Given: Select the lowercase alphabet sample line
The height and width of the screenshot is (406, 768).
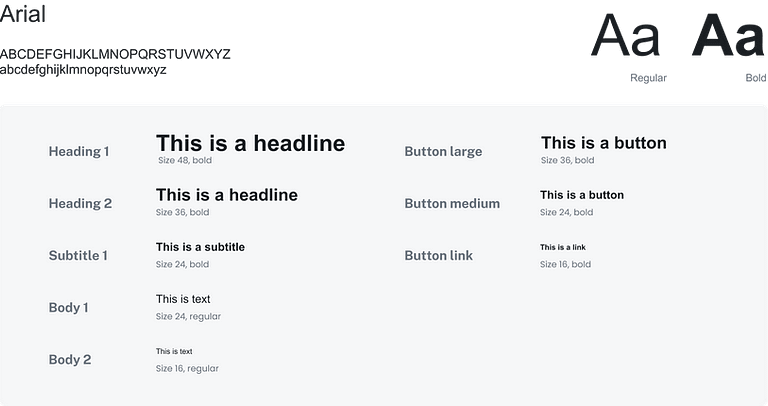Looking at the screenshot, I should coord(83,70).
